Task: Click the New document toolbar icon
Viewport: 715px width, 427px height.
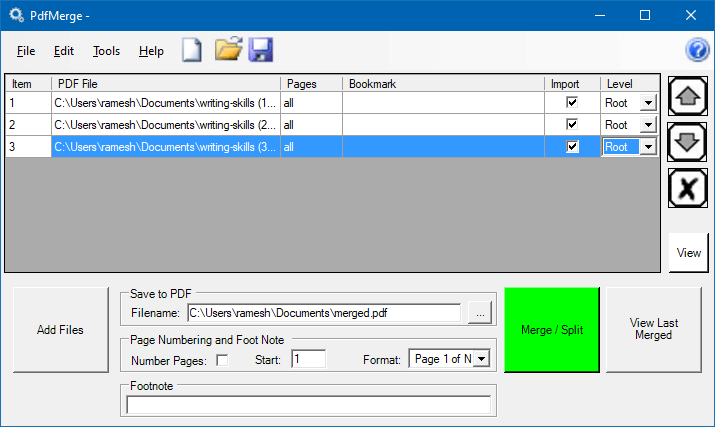Action: tap(192, 50)
